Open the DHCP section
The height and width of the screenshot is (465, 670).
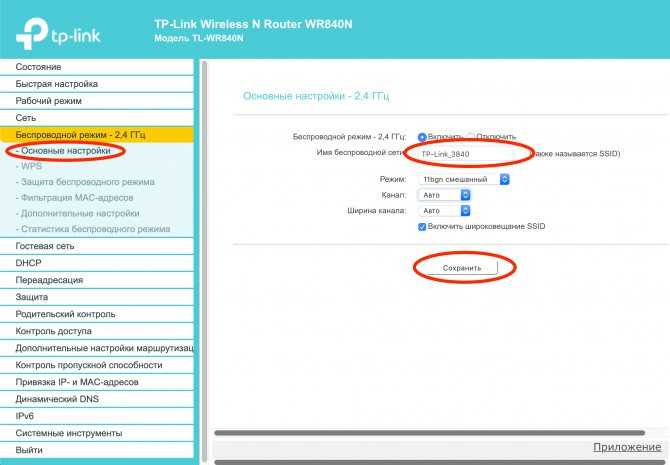click(97, 263)
